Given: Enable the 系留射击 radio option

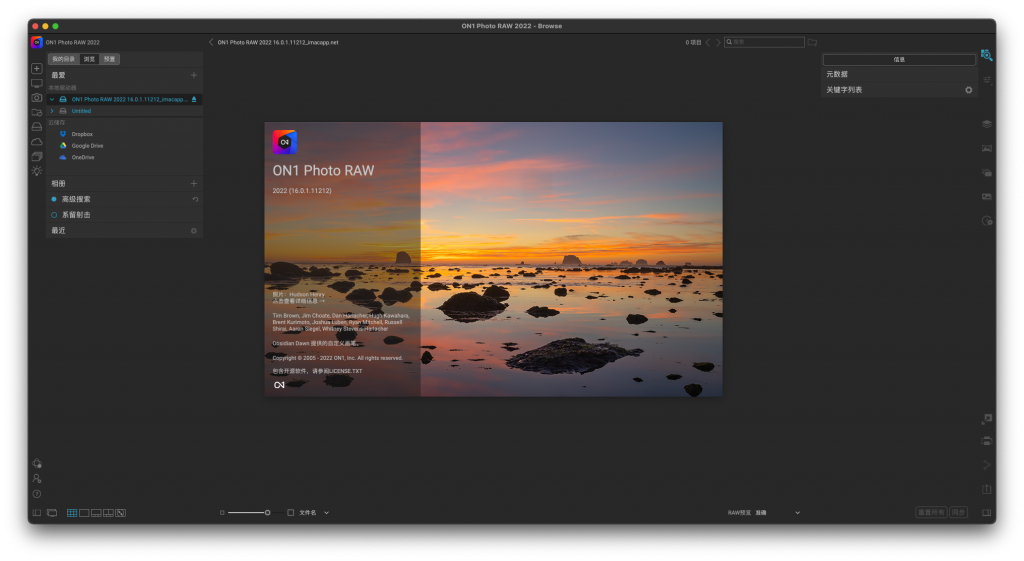Looking at the screenshot, I should point(54,215).
